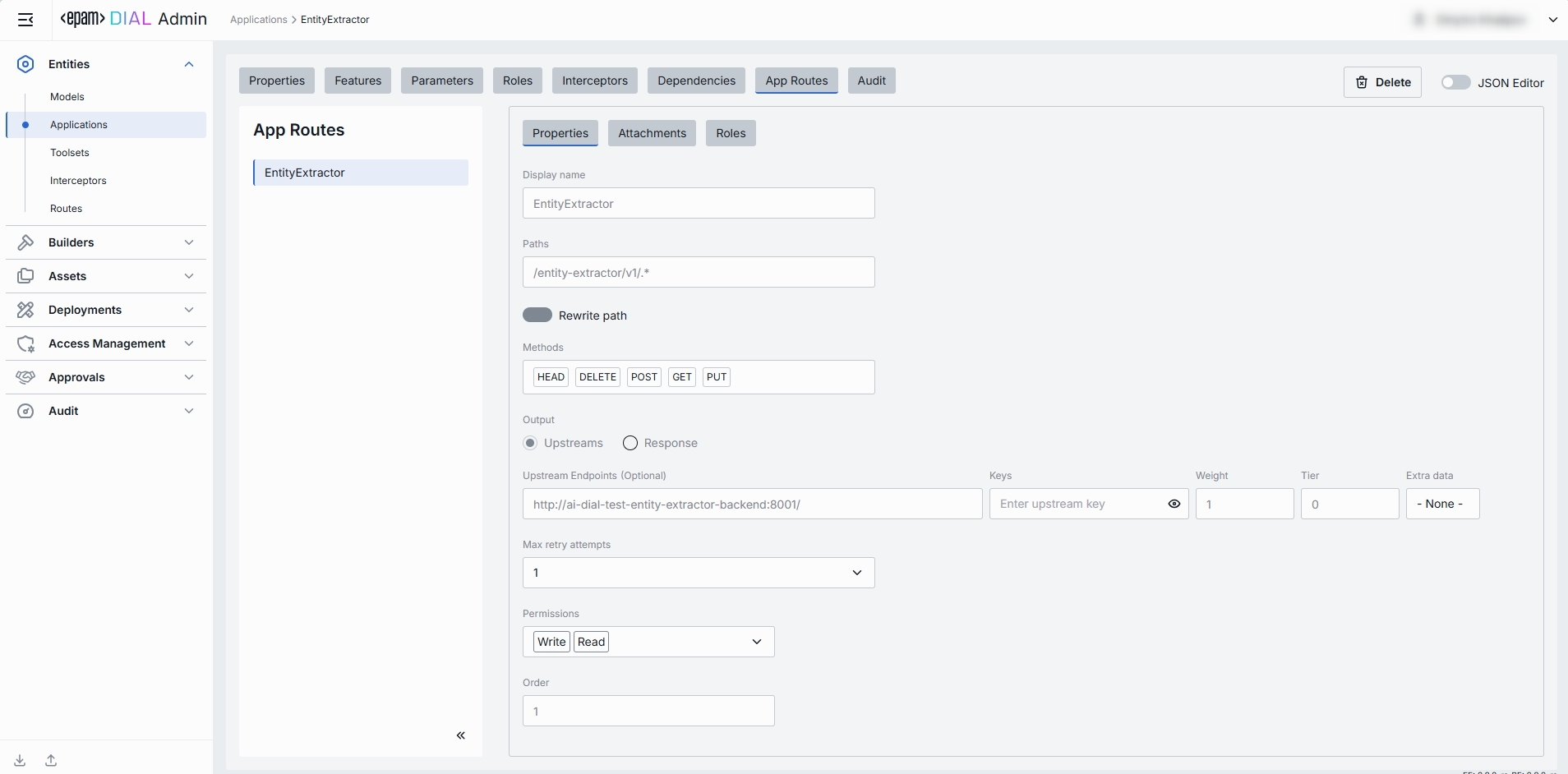
Task: Click the Delete button
Action: (1382, 82)
